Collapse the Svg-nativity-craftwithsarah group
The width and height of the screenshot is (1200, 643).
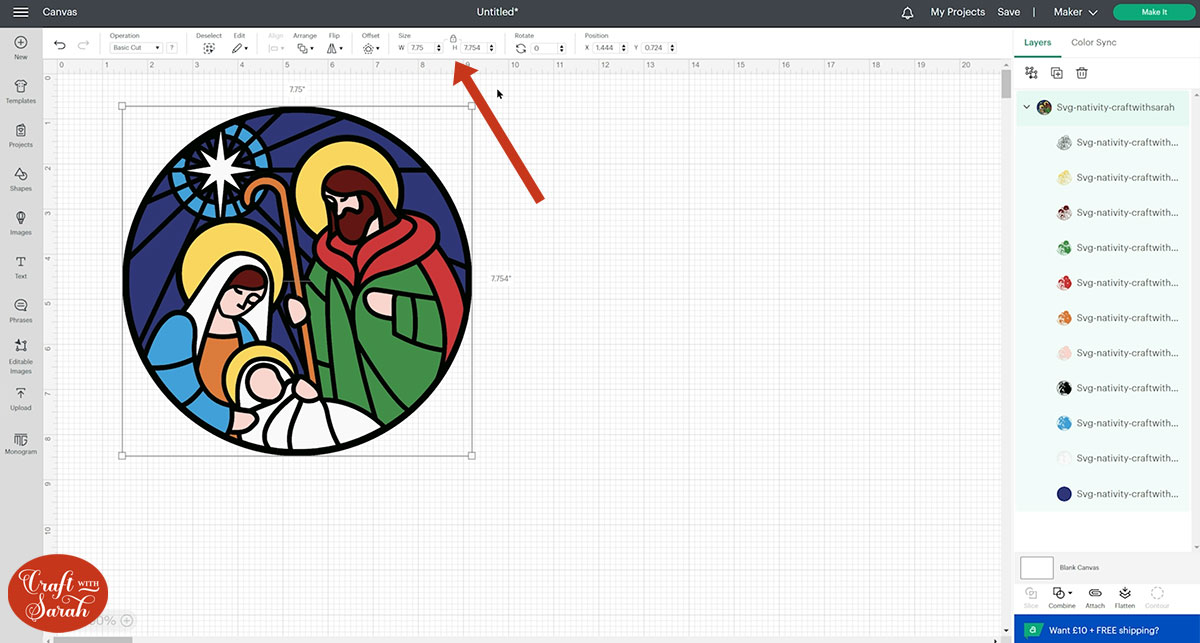pos(1026,107)
